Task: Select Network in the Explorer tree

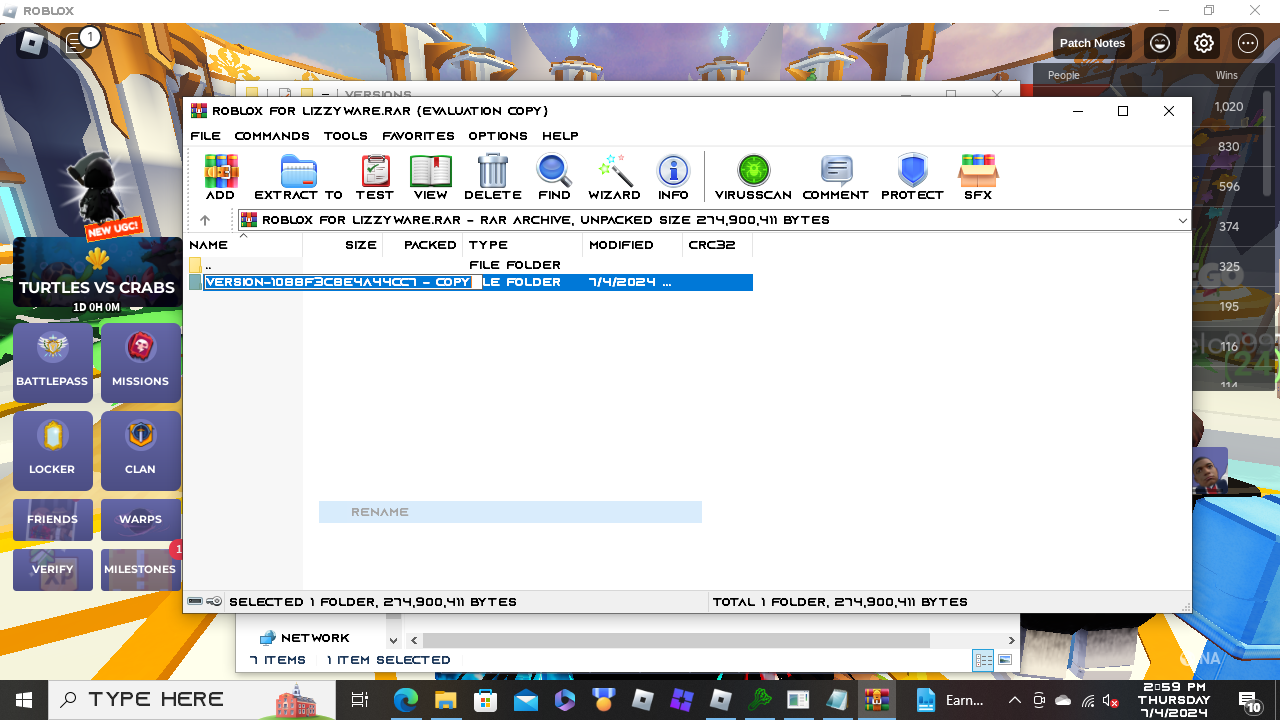Action: click(x=305, y=638)
